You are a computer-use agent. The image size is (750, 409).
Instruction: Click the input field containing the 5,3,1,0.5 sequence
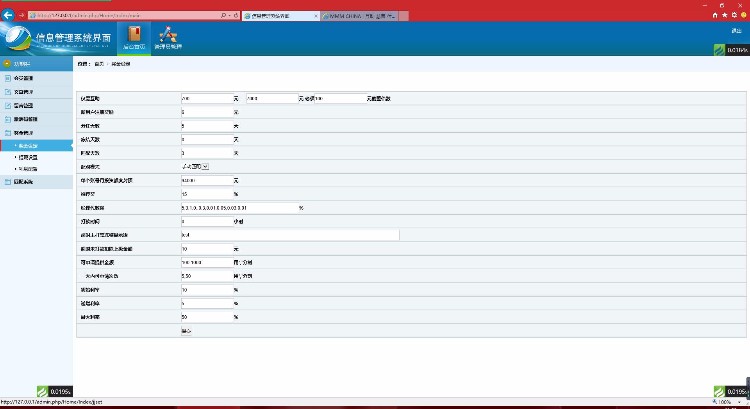pyautogui.click(x=240, y=208)
